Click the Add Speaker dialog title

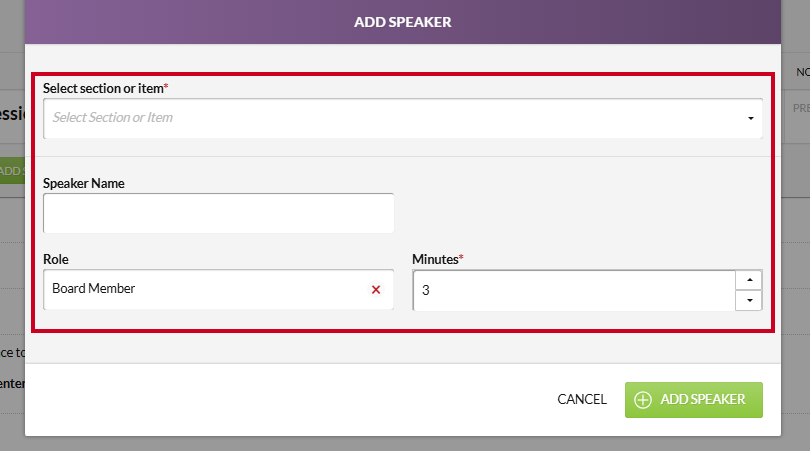pos(402,22)
